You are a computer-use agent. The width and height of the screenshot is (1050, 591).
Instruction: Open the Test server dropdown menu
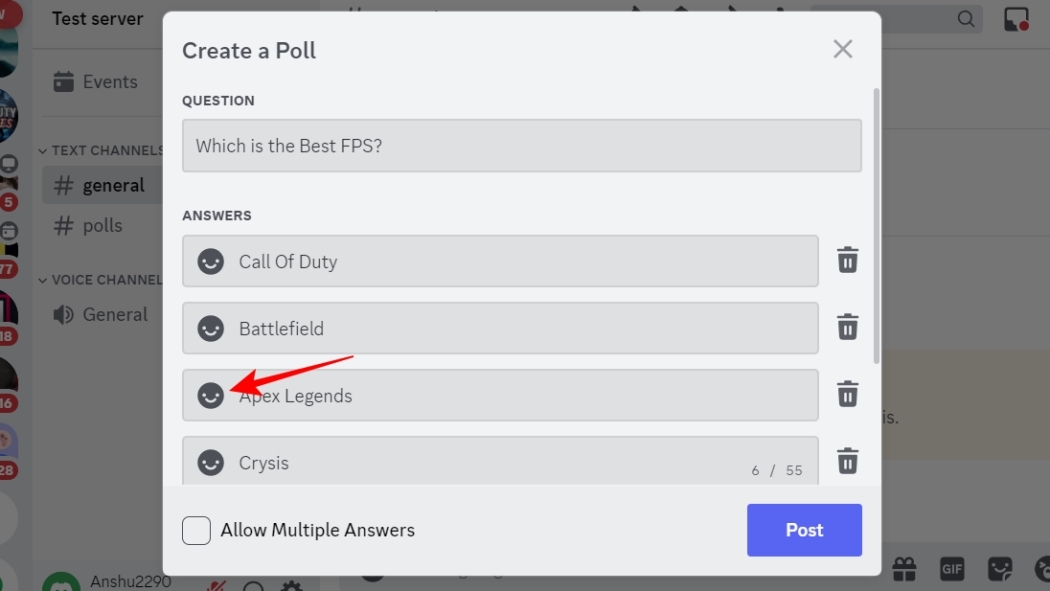[x=97, y=18]
